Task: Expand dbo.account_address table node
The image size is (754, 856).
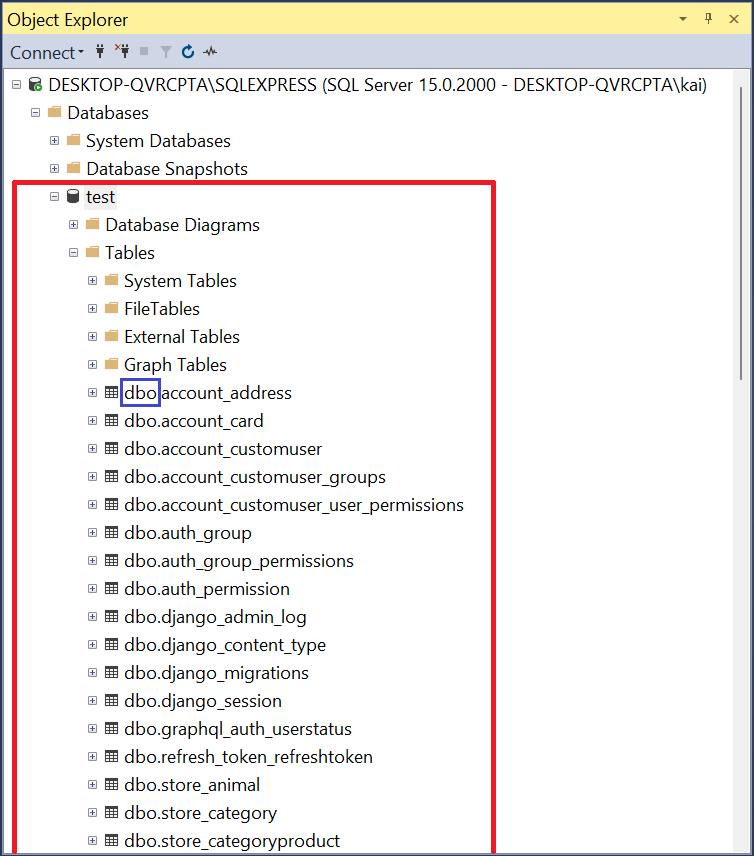Action: (x=93, y=393)
